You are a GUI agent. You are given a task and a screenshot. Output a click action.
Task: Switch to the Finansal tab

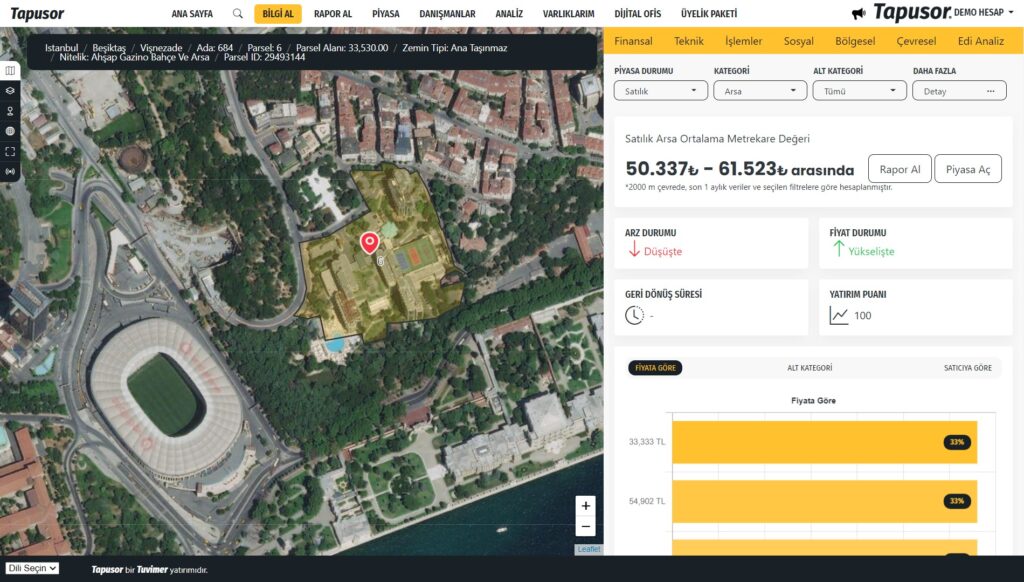(x=633, y=41)
